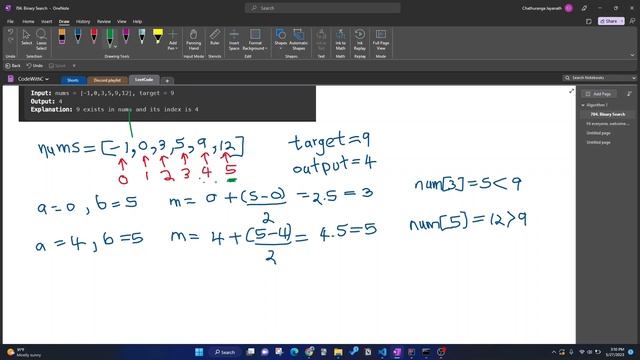Pick the red pen
Image resolution: width=640 pixels, height=360 pixels.
[94, 36]
